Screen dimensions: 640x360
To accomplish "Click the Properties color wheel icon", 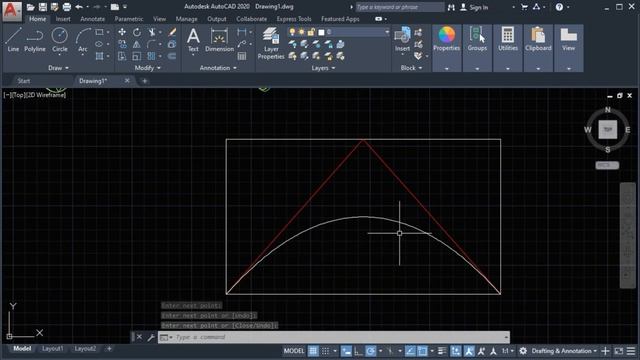I will (447, 35).
